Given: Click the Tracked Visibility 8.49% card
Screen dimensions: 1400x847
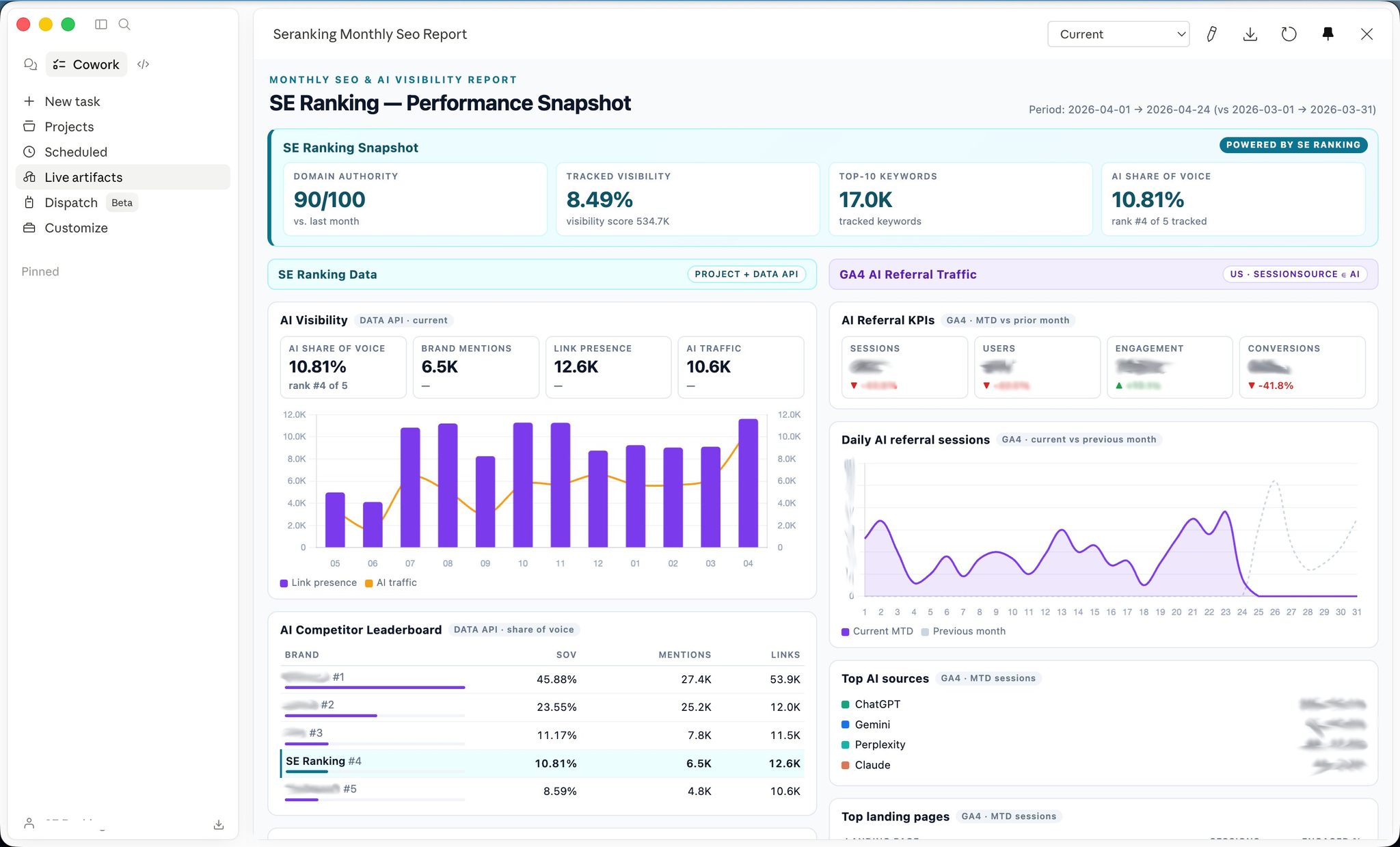Looking at the screenshot, I should pos(688,199).
